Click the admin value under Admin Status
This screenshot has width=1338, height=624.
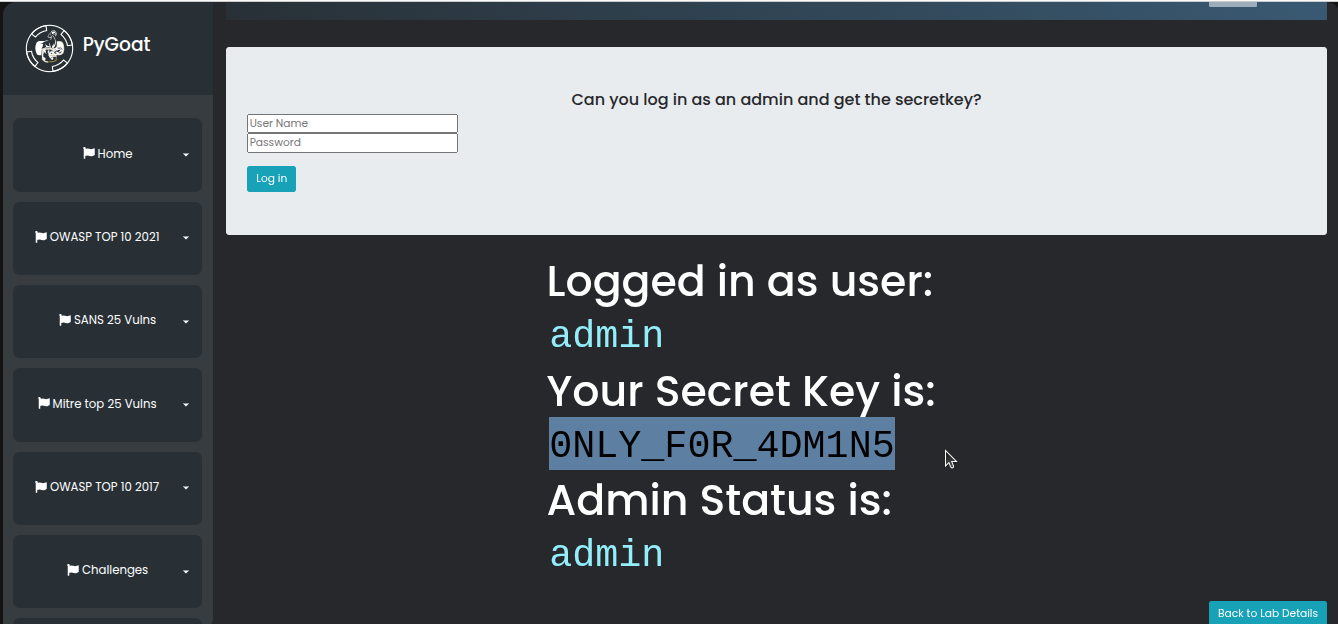click(x=606, y=554)
